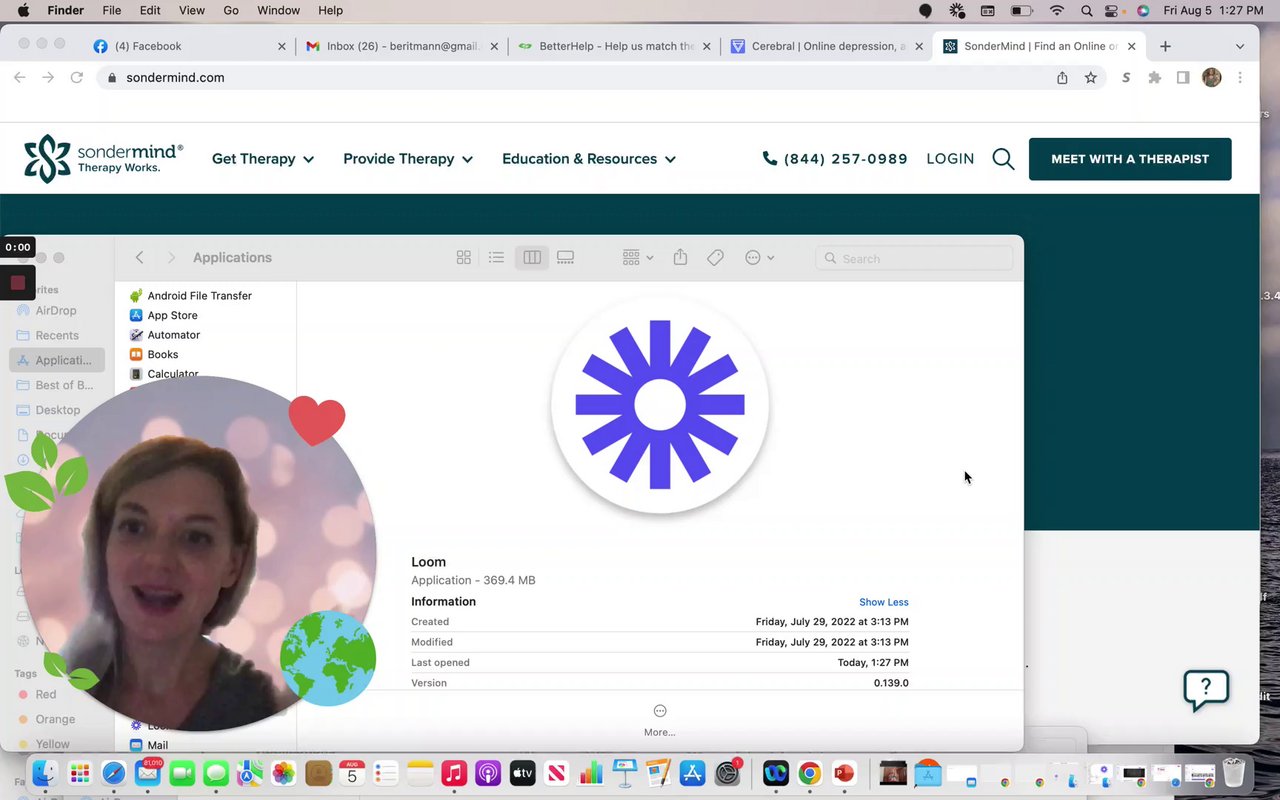The width and height of the screenshot is (1280, 800).
Task: Launch Google Chrome from the Dock
Action: tap(810, 773)
